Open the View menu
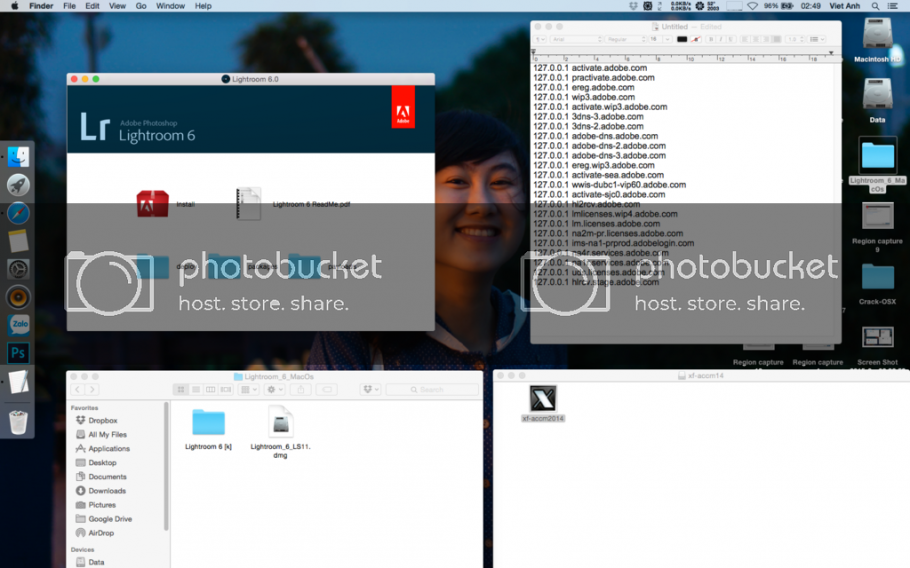Image resolution: width=910 pixels, height=568 pixels. click(117, 6)
